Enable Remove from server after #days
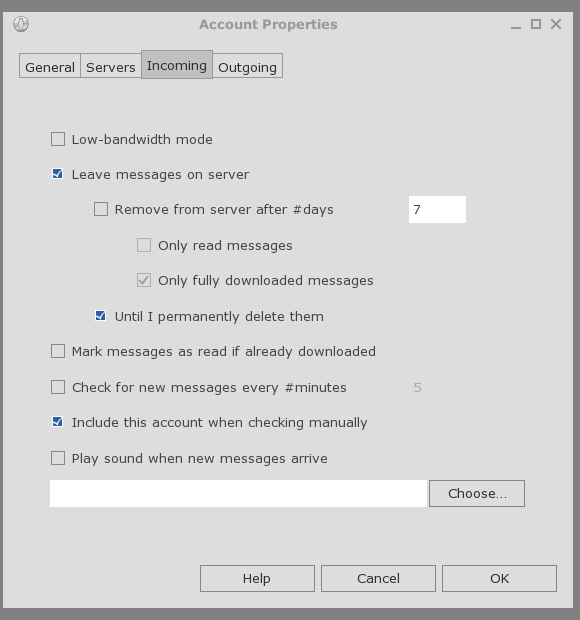Image resolution: width=580 pixels, height=620 pixels. pyautogui.click(x=101, y=209)
